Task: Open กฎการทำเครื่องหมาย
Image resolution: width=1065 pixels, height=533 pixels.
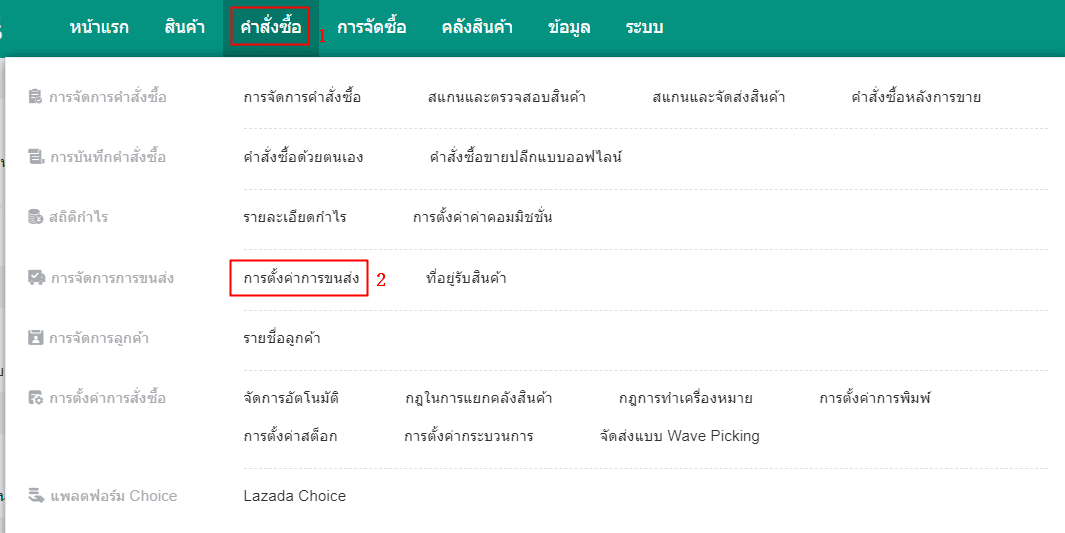Action: pyautogui.click(x=685, y=398)
